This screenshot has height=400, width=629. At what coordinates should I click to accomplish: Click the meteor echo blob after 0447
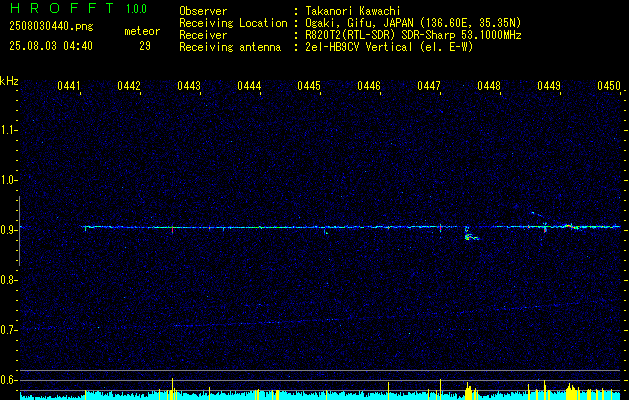click(x=471, y=237)
